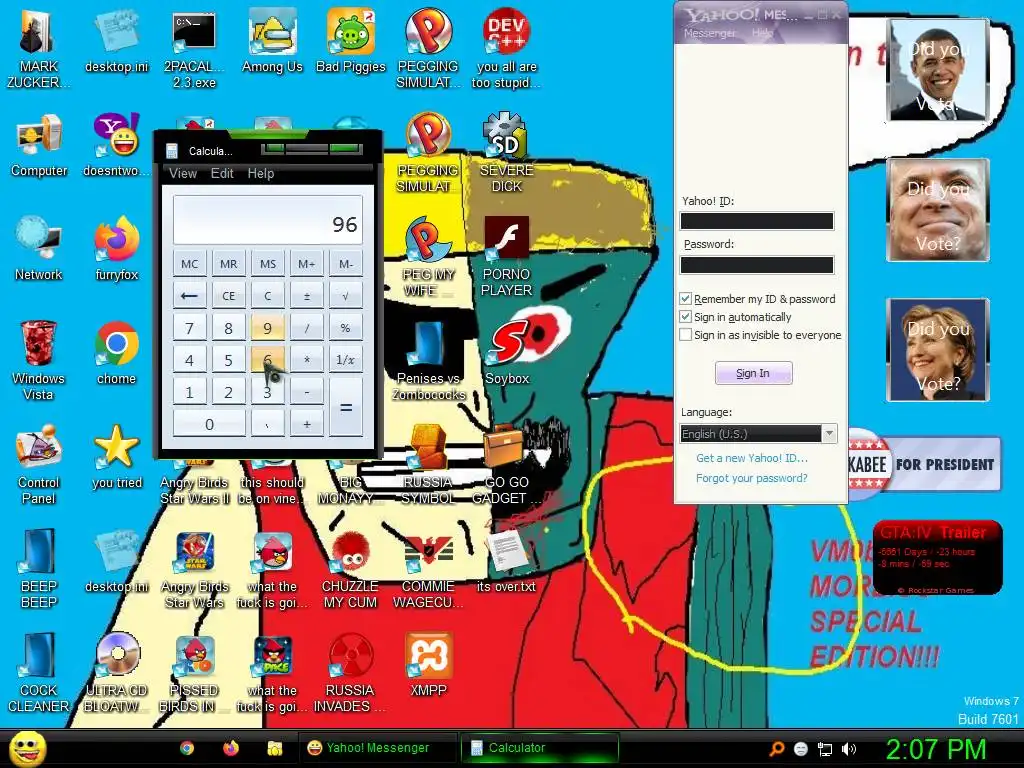Screen dimensions: 1024x768
Task: Click into the Yahoo! ID field
Action: pyautogui.click(x=757, y=221)
